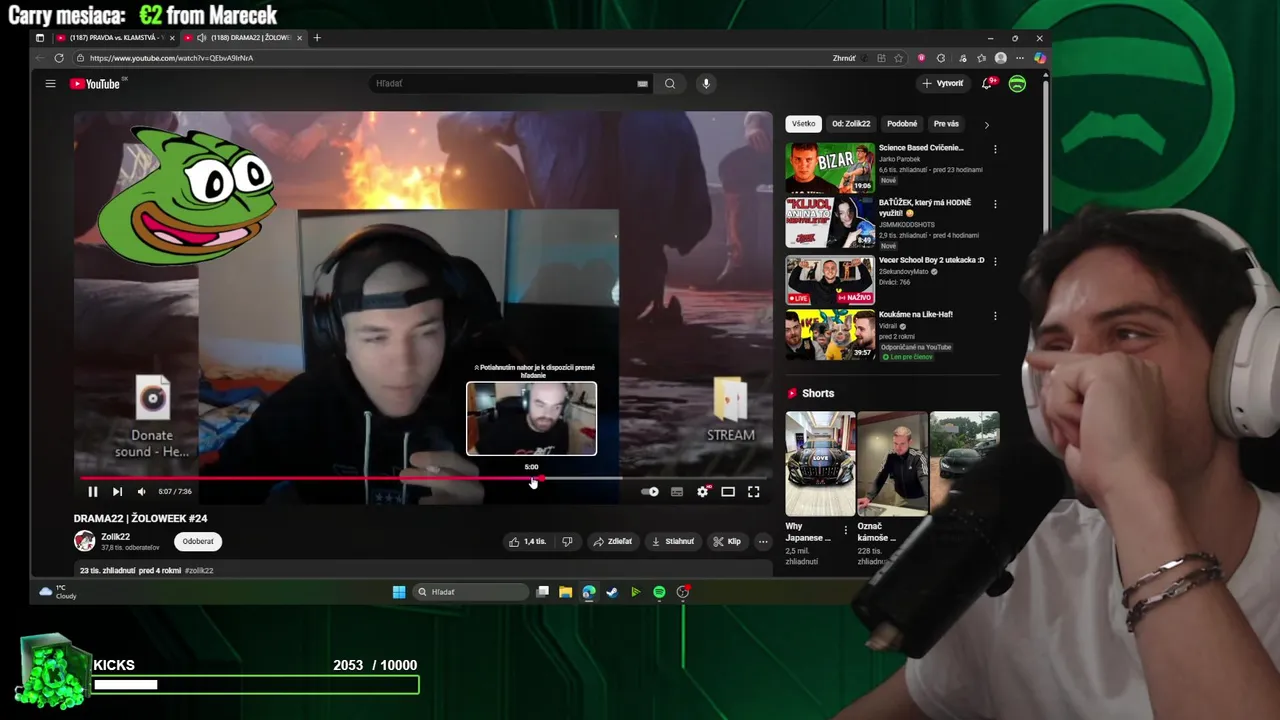Click the Klip clip button
The image size is (1280, 720).
click(x=727, y=541)
